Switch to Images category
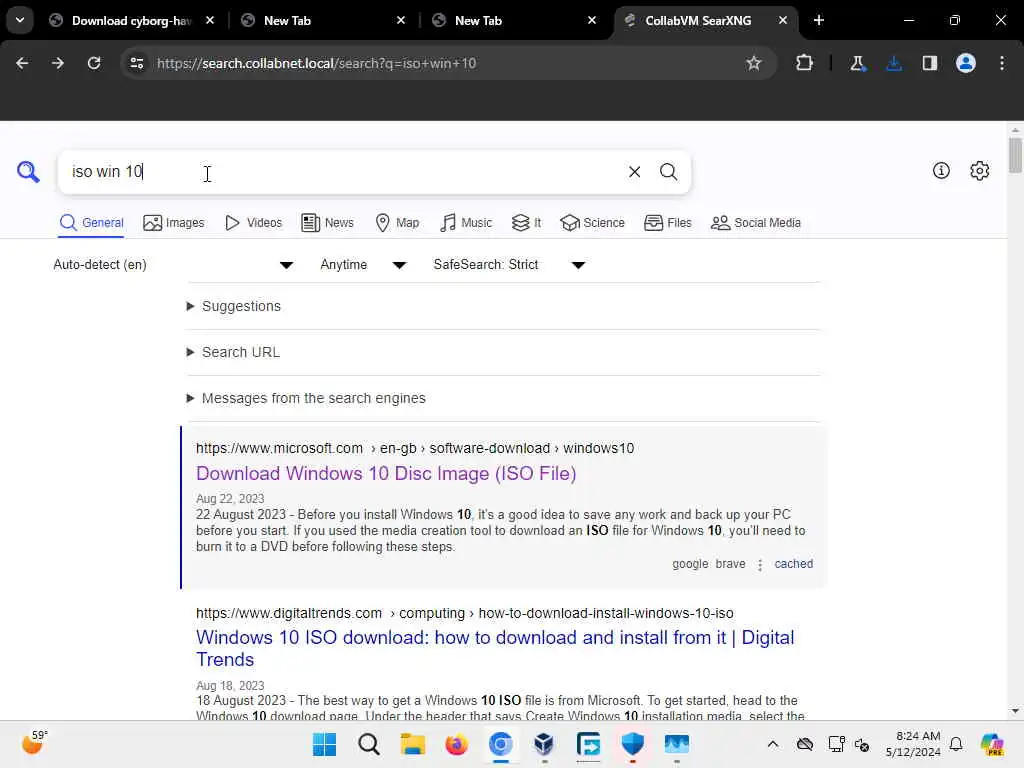 click(x=174, y=223)
